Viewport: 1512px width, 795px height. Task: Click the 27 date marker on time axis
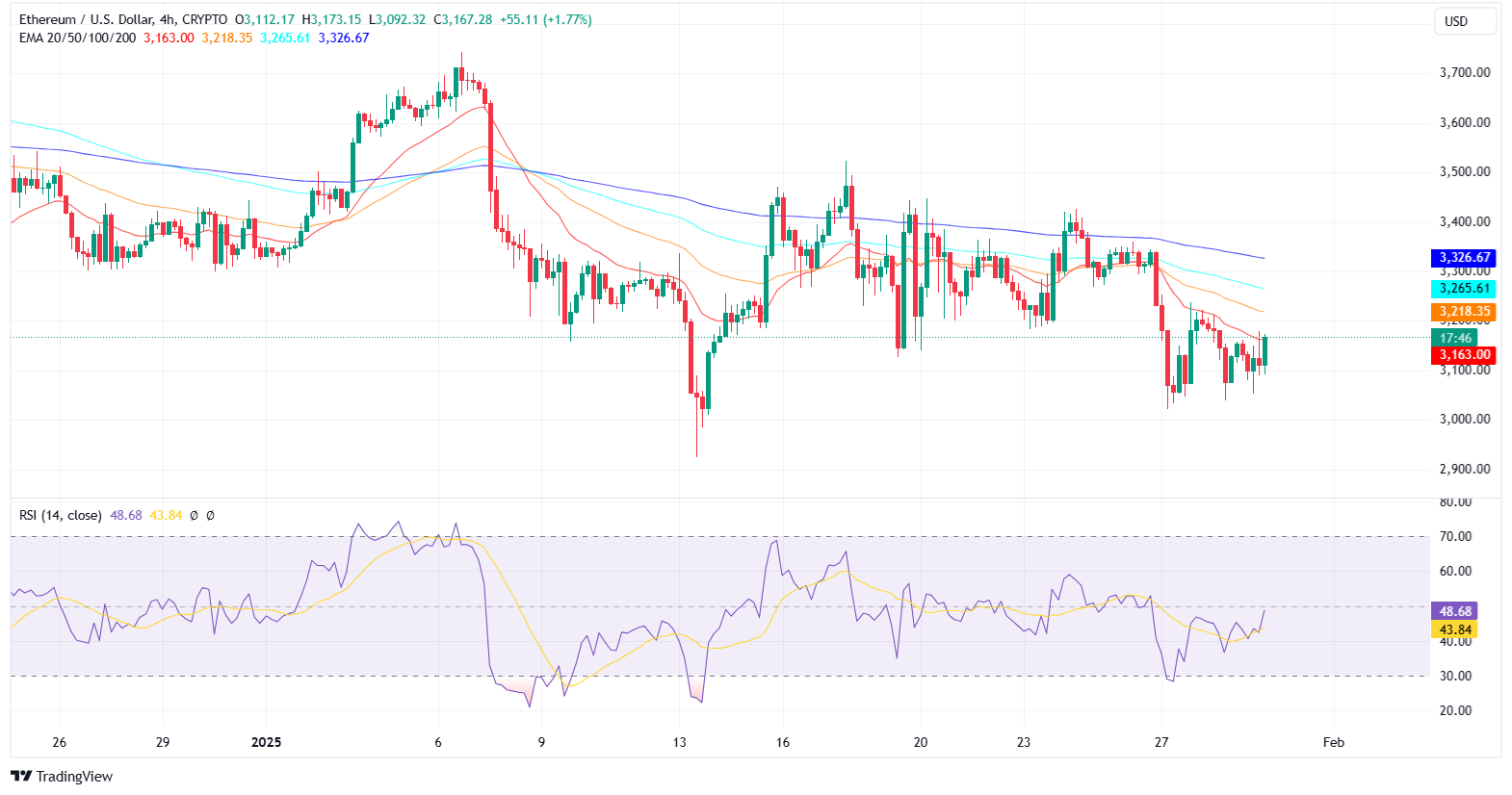pos(1161,742)
